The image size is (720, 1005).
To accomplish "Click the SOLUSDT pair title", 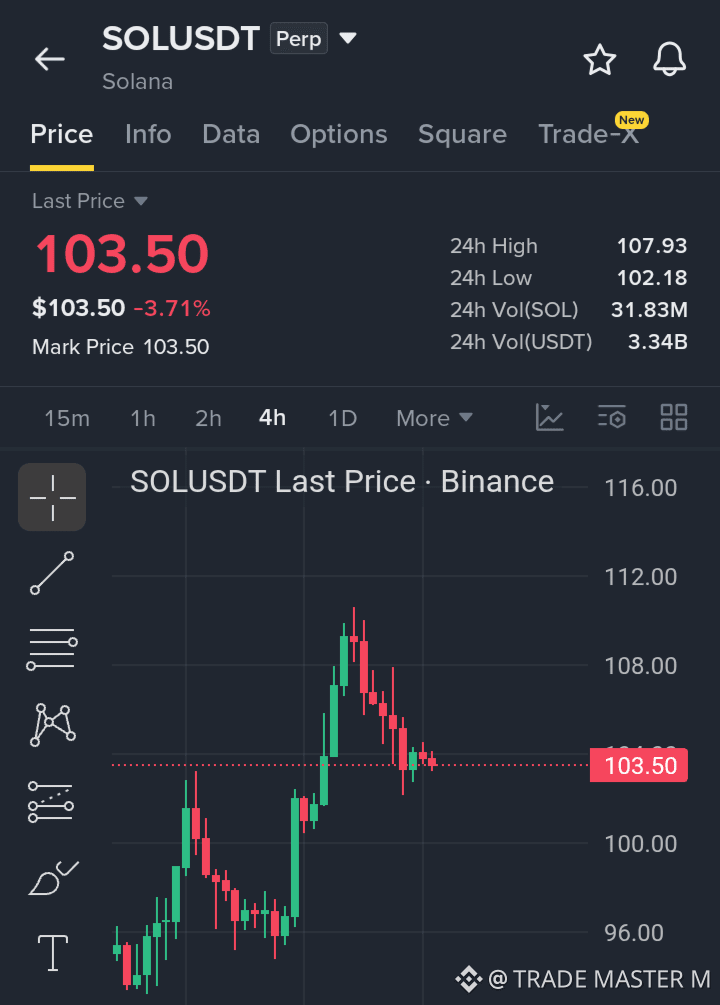I will [x=181, y=38].
